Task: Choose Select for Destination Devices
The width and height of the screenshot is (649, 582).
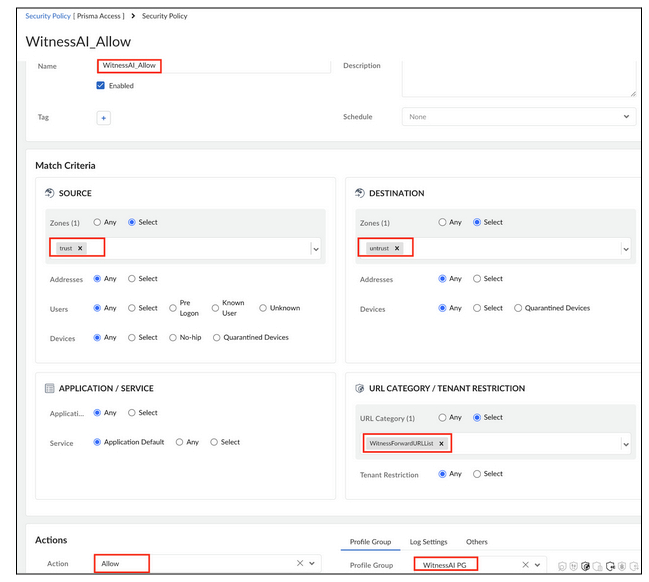Action: coord(477,308)
